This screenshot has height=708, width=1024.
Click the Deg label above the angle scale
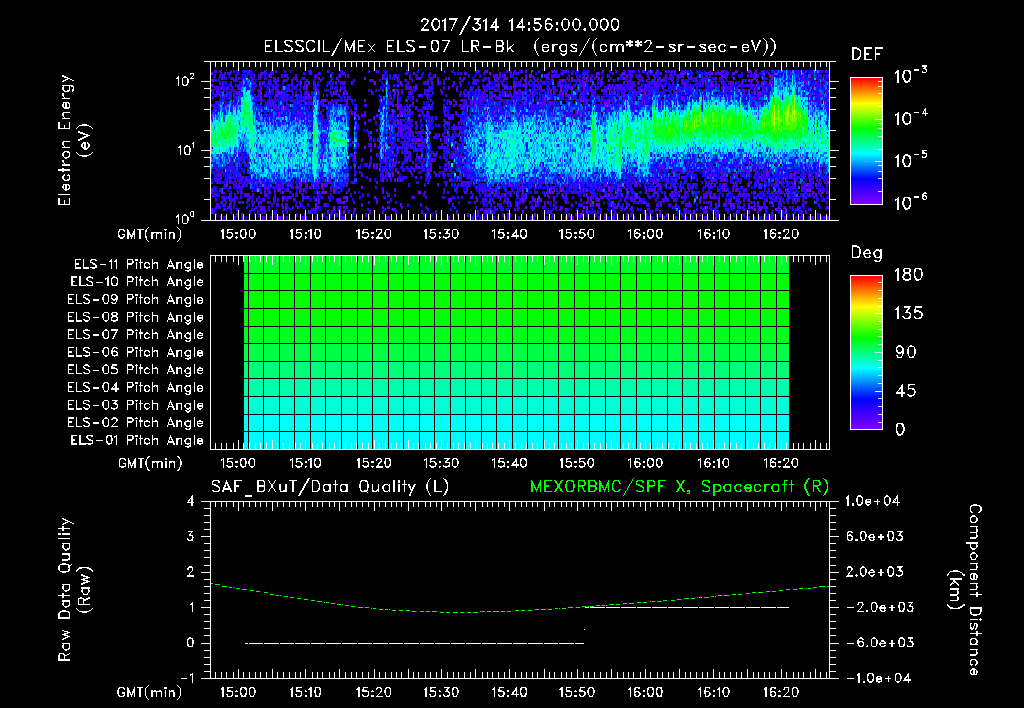pyautogui.click(x=867, y=253)
